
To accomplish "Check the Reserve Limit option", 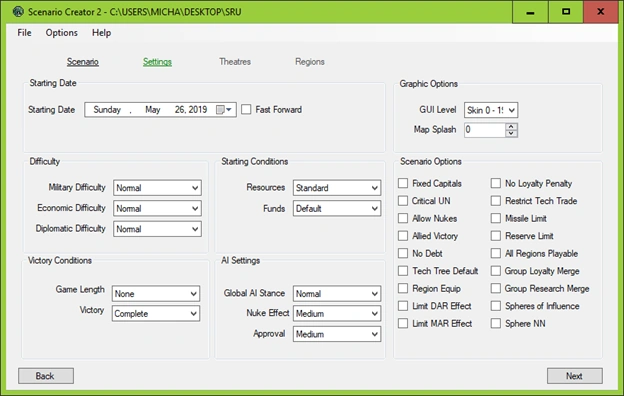I will 496,236.
